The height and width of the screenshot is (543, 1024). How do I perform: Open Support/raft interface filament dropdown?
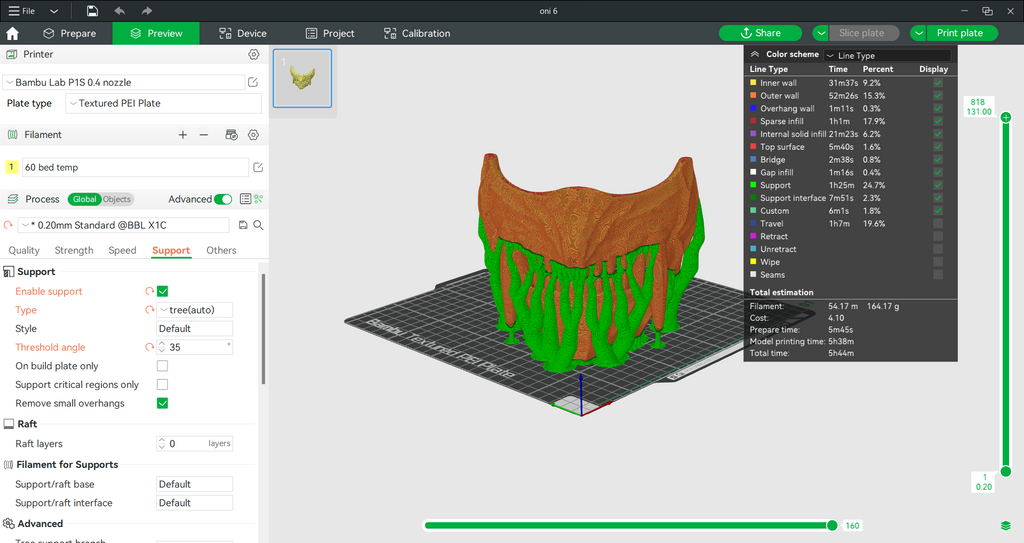point(195,502)
